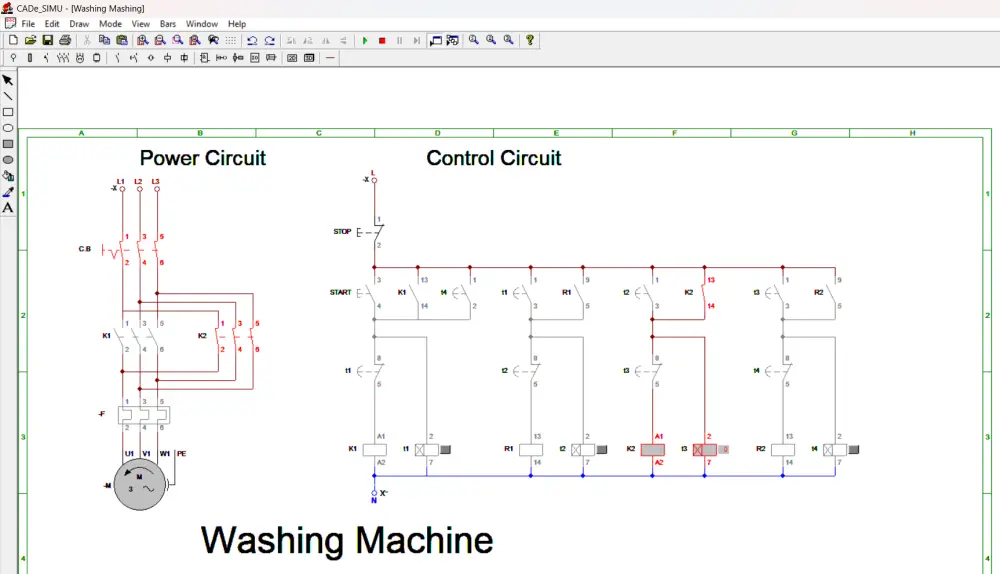The image size is (1000, 574).
Task: Select the thermal relay labeled F
Action: click(x=143, y=415)
